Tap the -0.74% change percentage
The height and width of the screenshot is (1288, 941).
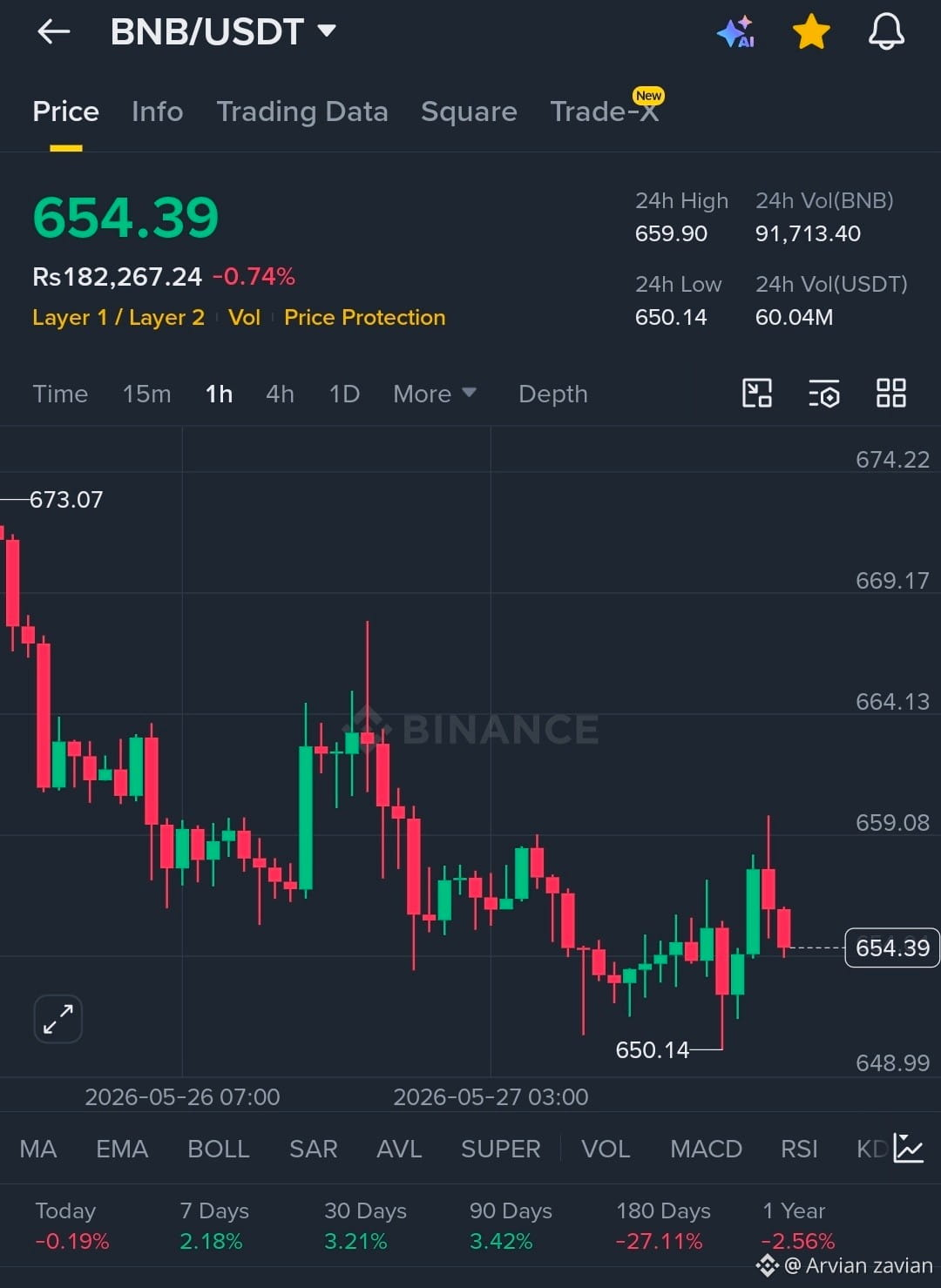(x=254, y=277)
